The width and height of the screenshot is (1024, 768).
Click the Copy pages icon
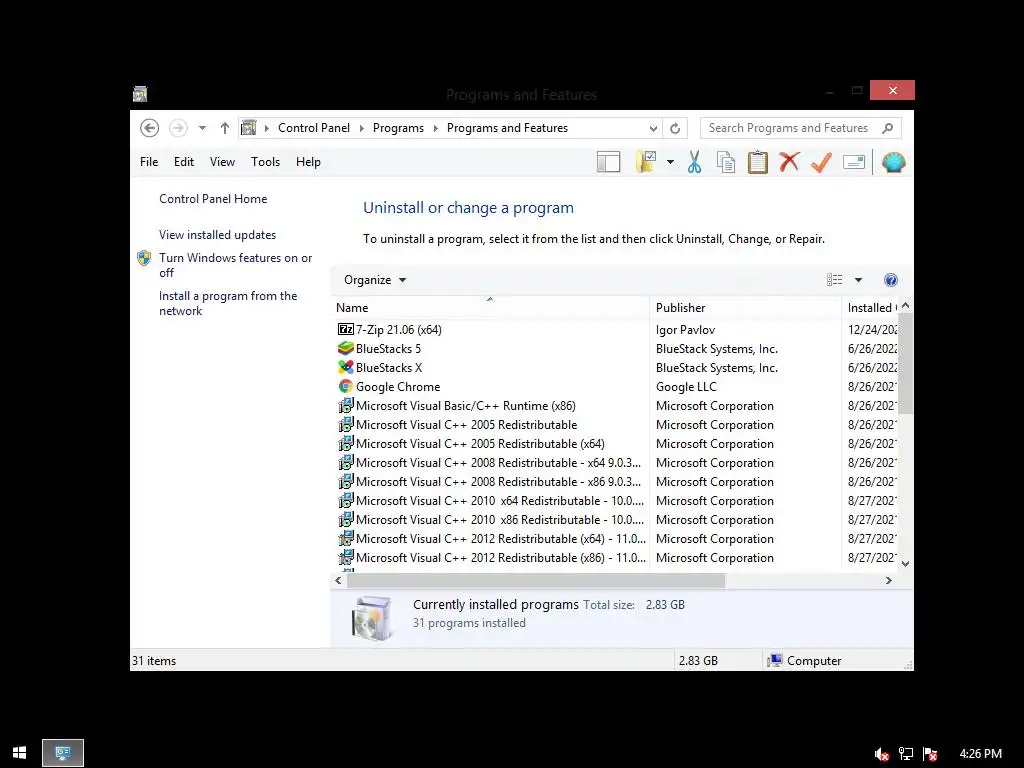726,162
